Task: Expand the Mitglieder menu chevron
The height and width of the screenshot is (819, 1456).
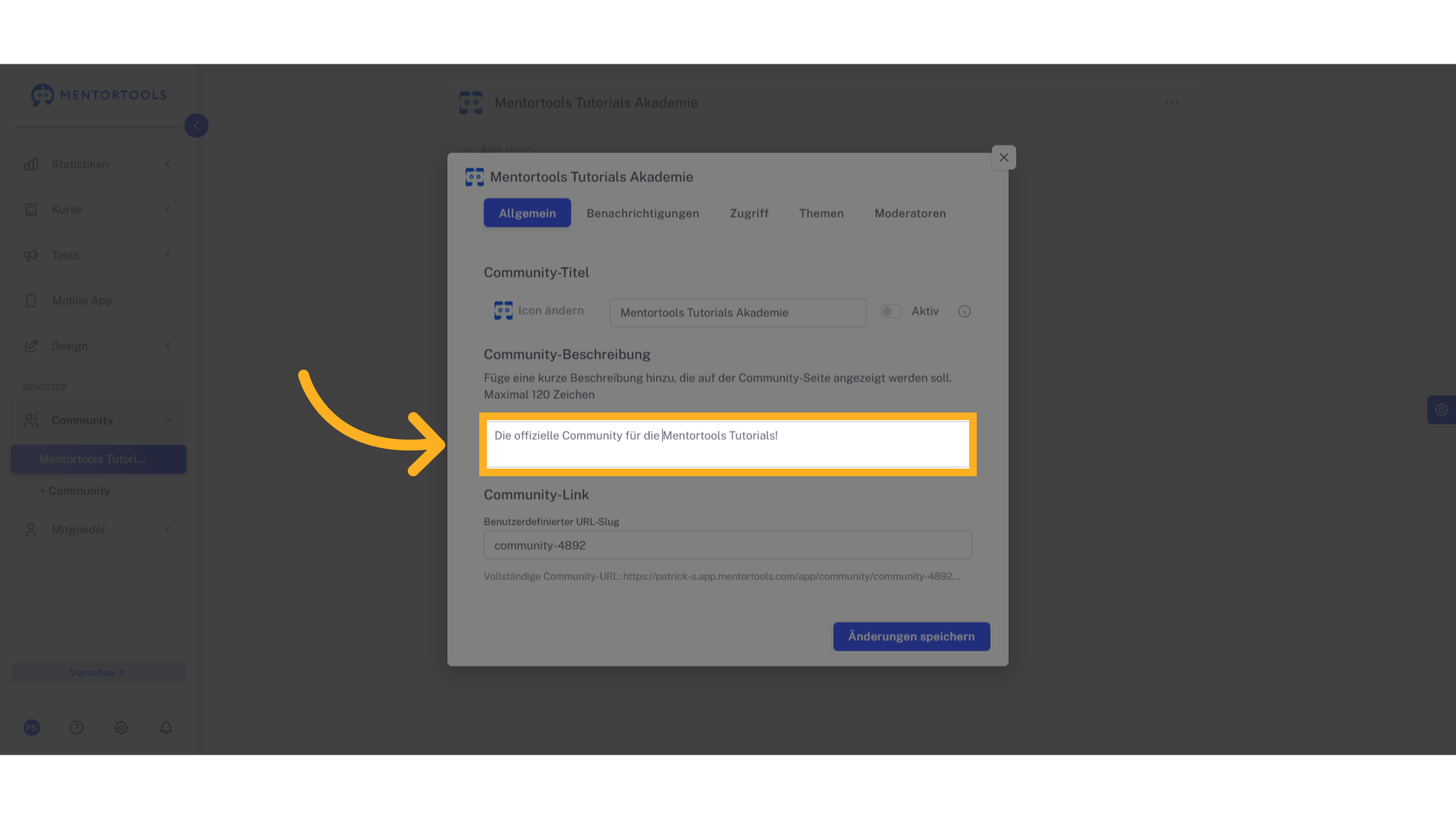Action: pos(168,529)
